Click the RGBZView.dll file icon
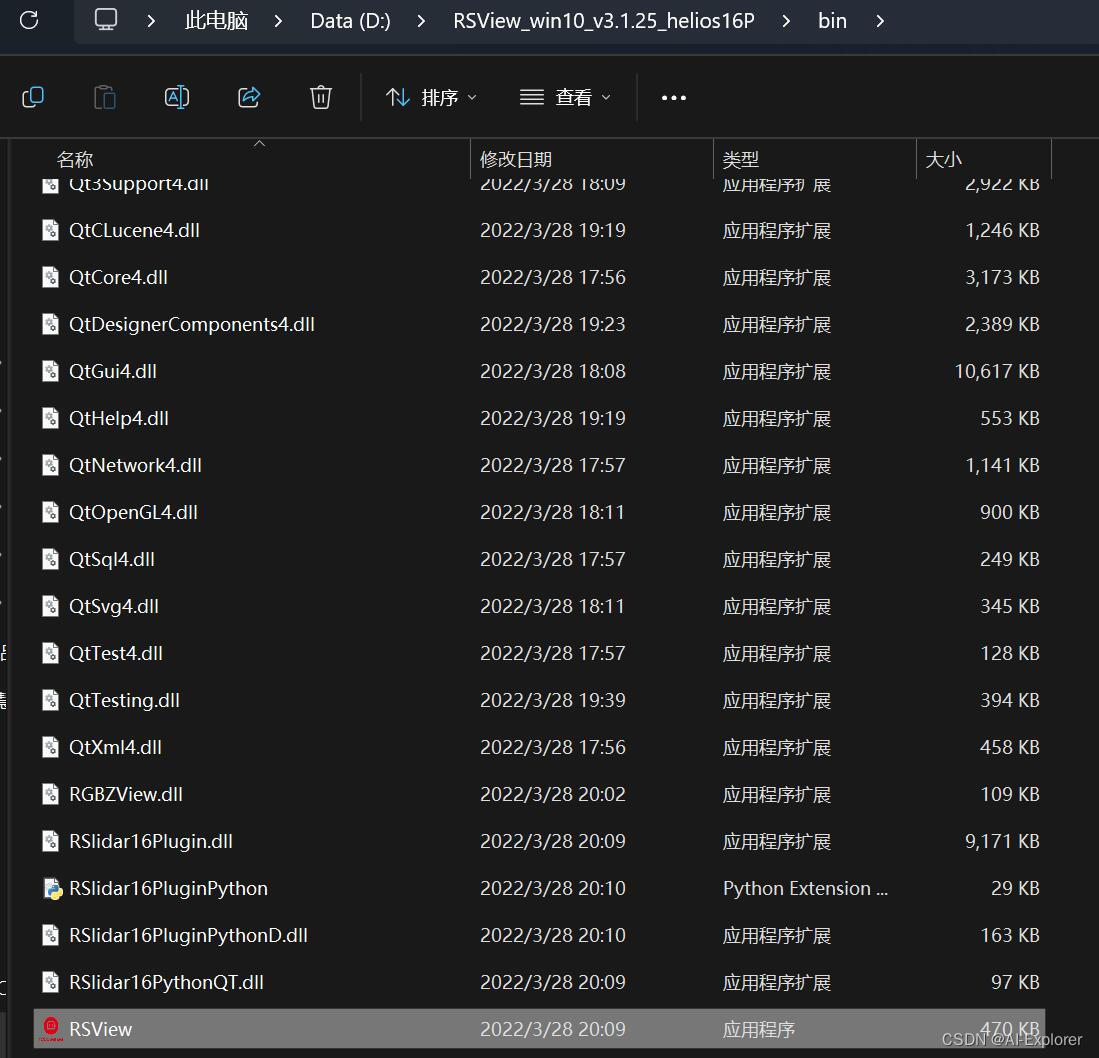The height and width of the screenshot is (1058, 1099). coord(50,795)
